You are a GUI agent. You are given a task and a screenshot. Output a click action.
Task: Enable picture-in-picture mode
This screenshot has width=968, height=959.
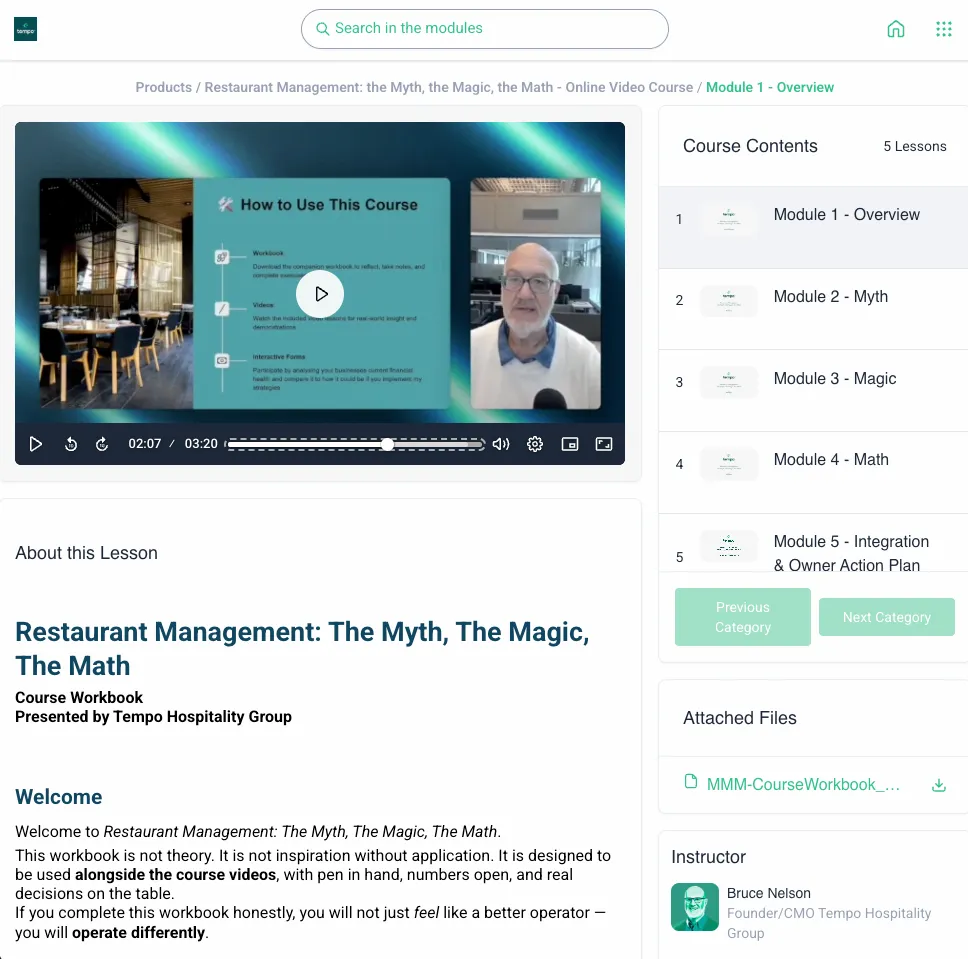click(570, 444)
